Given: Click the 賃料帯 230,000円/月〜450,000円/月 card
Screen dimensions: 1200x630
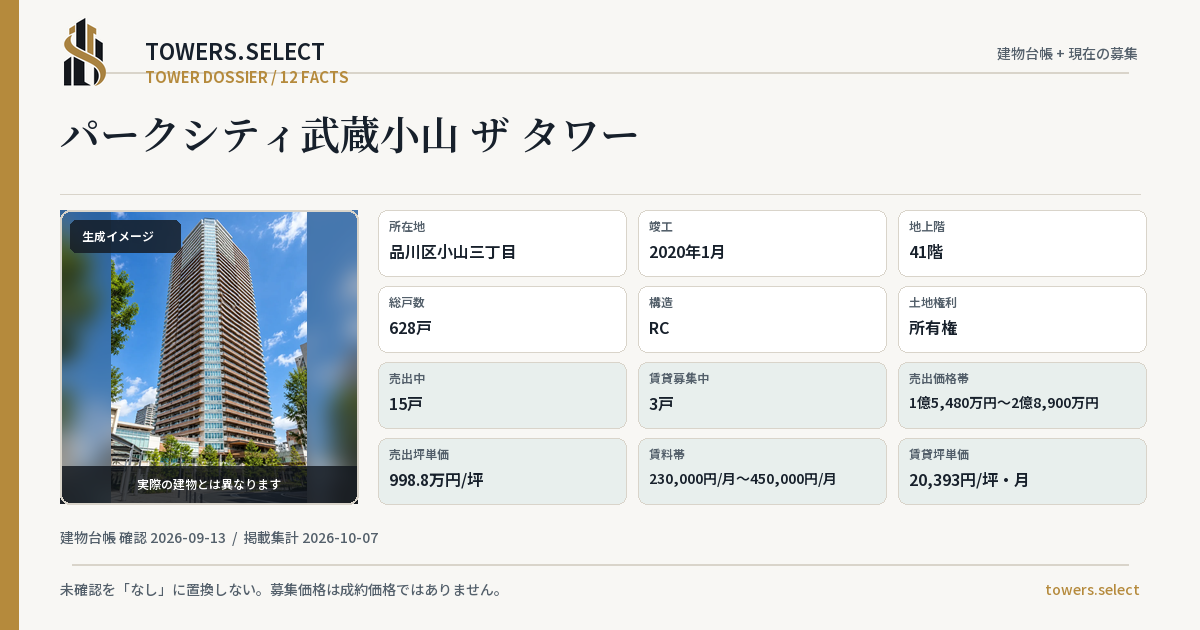Looking at the screenshot, I should pyautogui.click(x=762, y=471).
